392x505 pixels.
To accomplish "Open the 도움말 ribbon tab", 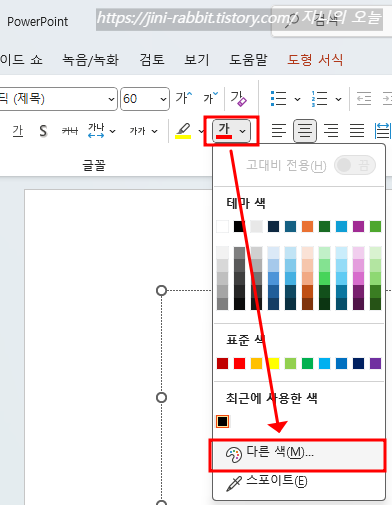I will pos(248,60).
